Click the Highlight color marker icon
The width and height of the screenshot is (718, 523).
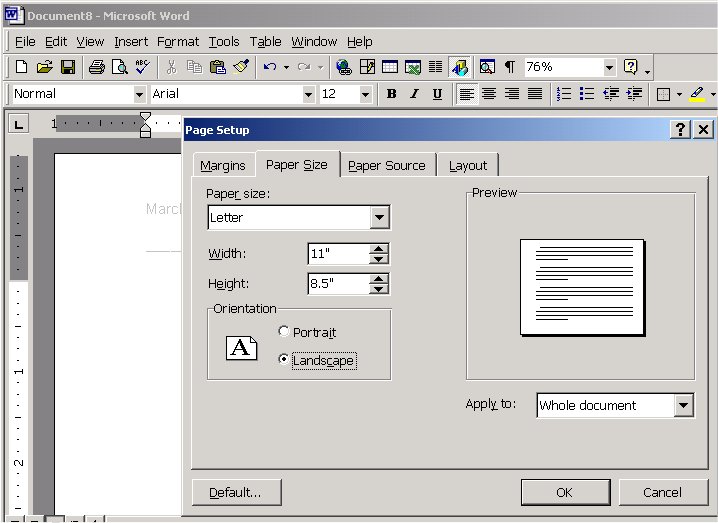696,94
